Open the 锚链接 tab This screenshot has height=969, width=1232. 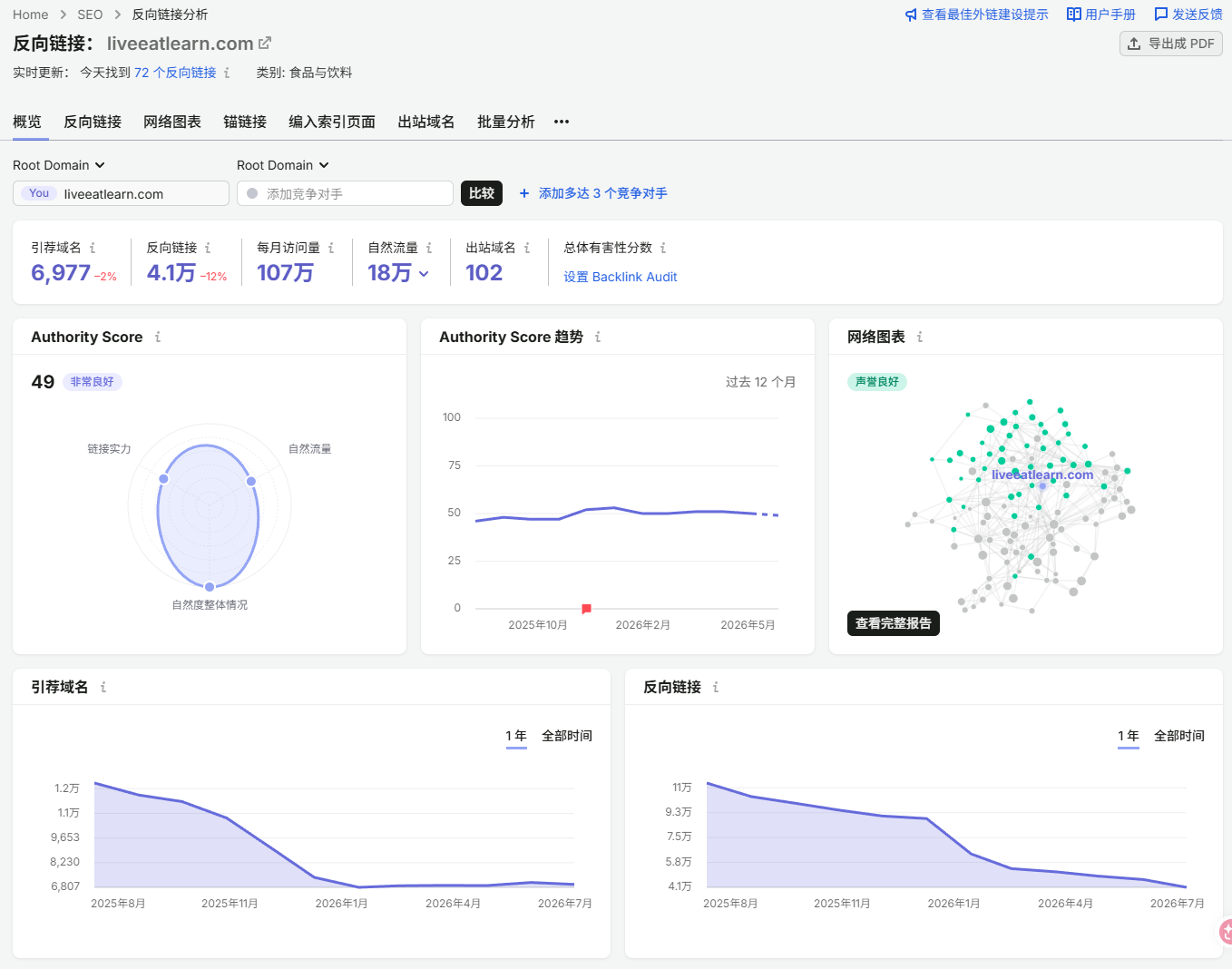coord(245,122)
